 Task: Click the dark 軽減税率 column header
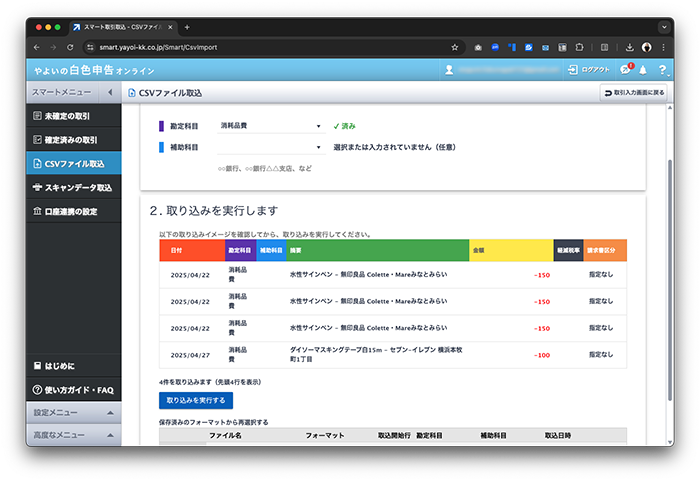pos(568,250)
